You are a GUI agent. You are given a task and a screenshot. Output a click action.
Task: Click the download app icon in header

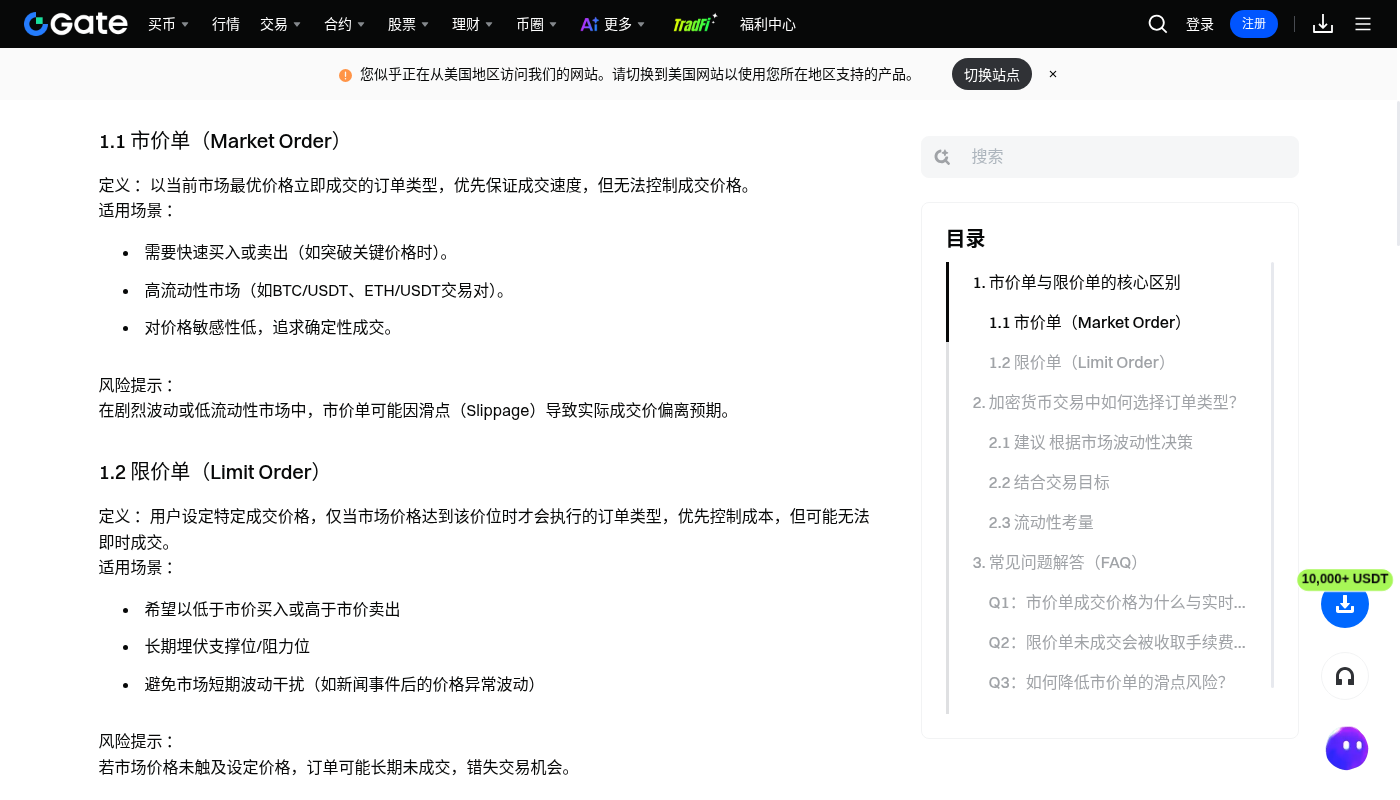(x=1323, y=24)
